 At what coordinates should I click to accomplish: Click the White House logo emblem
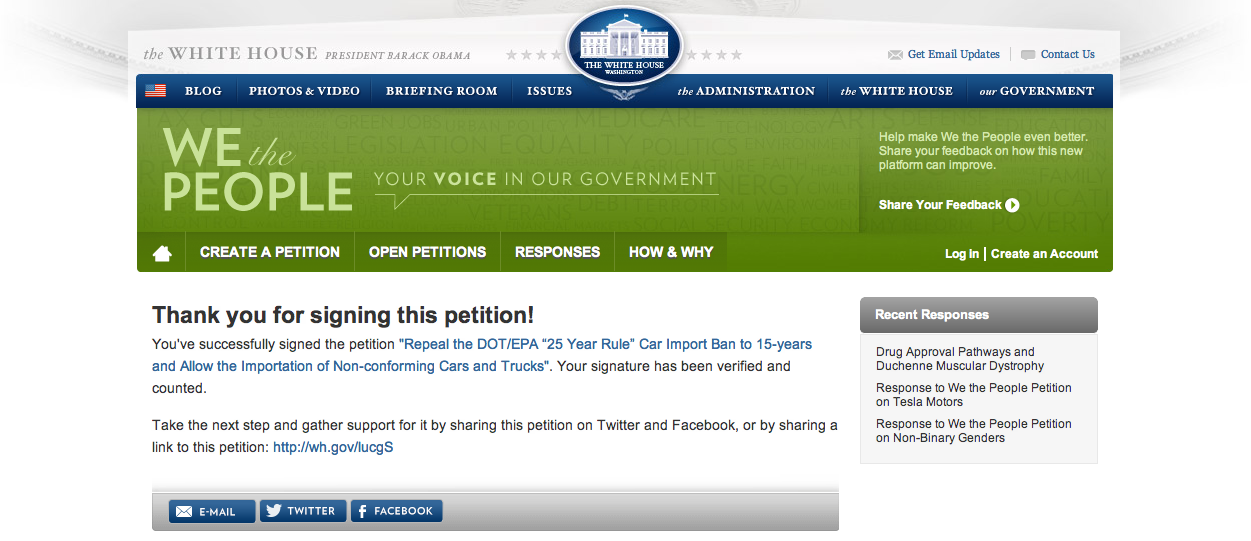coord(624,48)
